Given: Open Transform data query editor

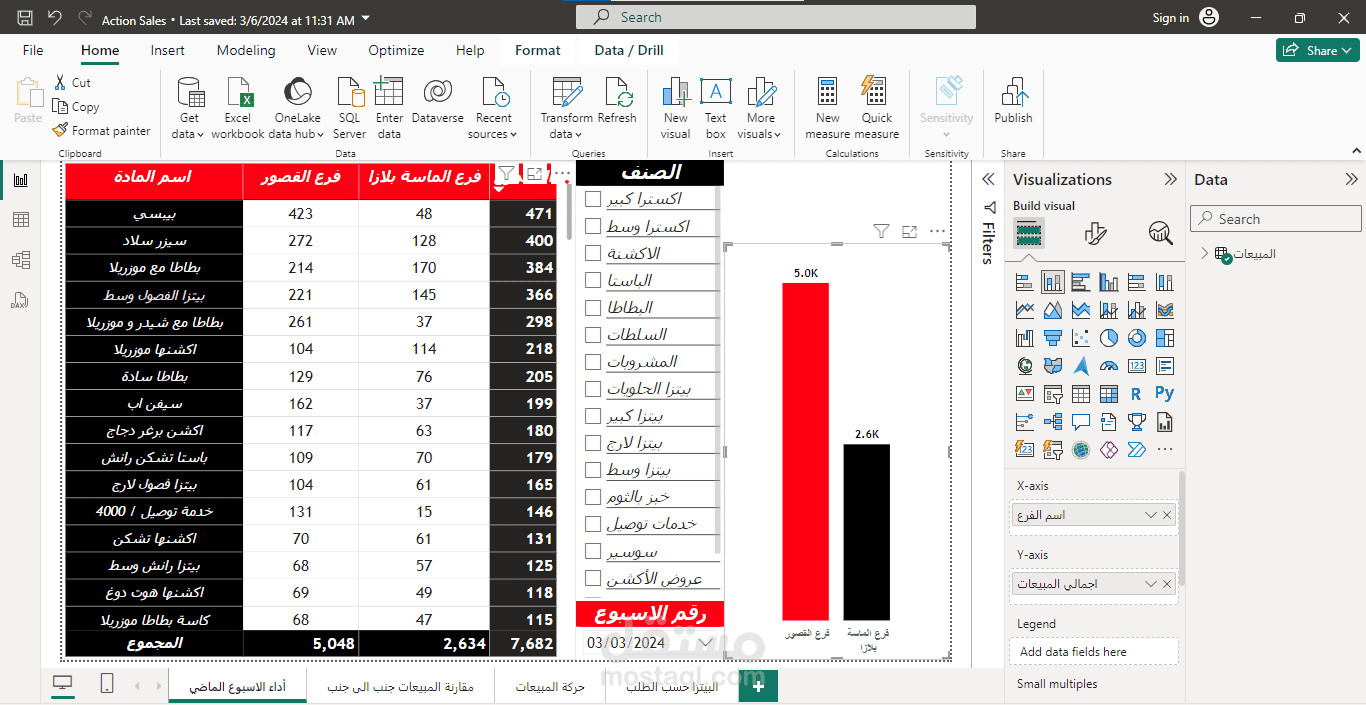Looking at the screenshot, I should pyautogui.click(x=567, y=108).
